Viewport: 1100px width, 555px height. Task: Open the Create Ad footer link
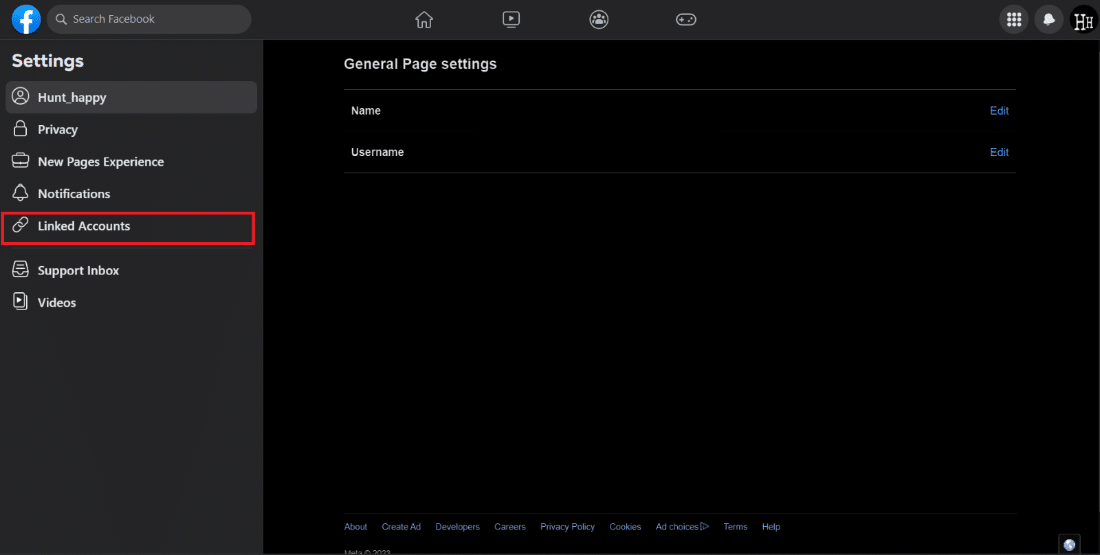click(x=401, y=527)
